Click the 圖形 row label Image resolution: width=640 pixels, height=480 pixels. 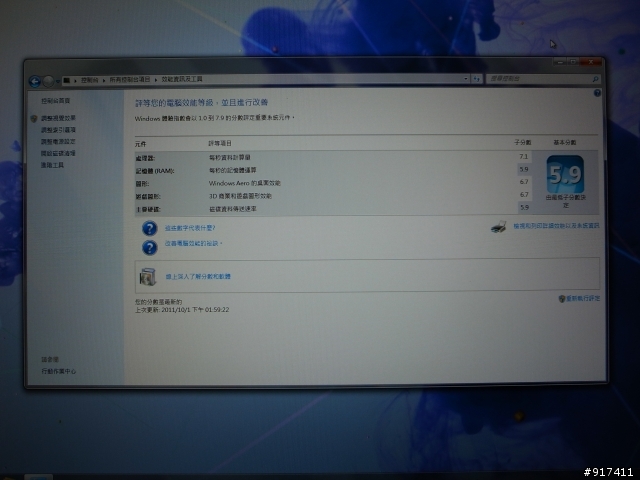pos(142,184)
